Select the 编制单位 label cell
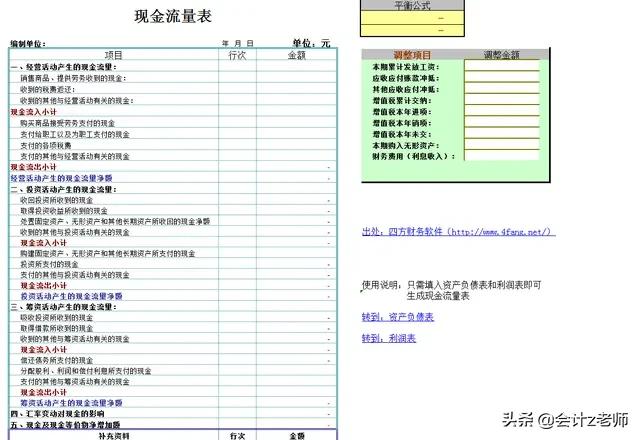 coord(28,44)
